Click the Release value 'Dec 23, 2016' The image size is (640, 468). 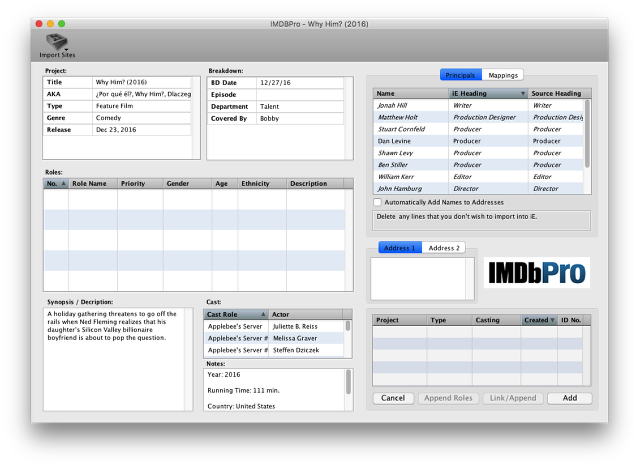[x=142, y=130]
